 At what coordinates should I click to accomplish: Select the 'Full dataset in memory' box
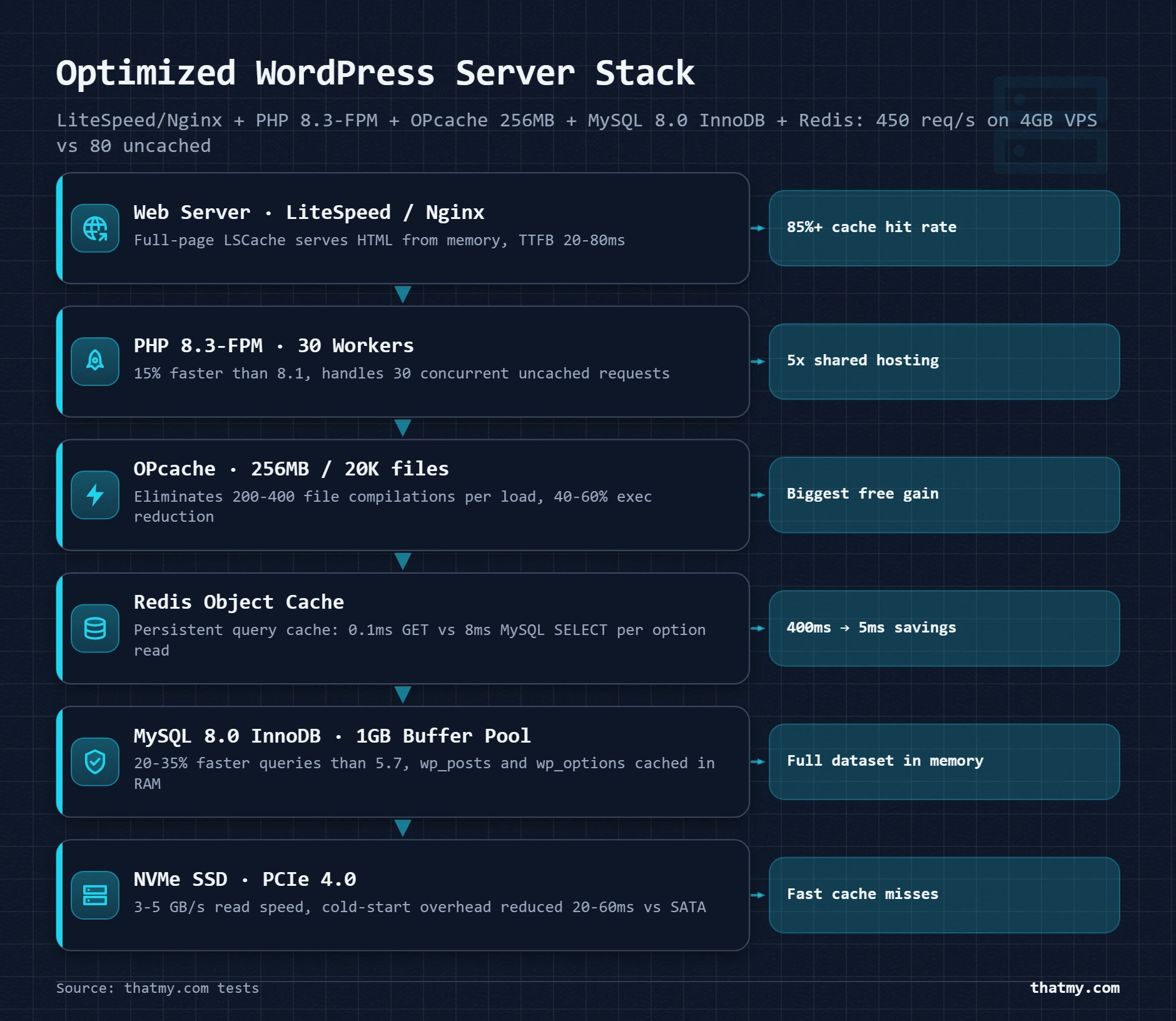[944, 761]
